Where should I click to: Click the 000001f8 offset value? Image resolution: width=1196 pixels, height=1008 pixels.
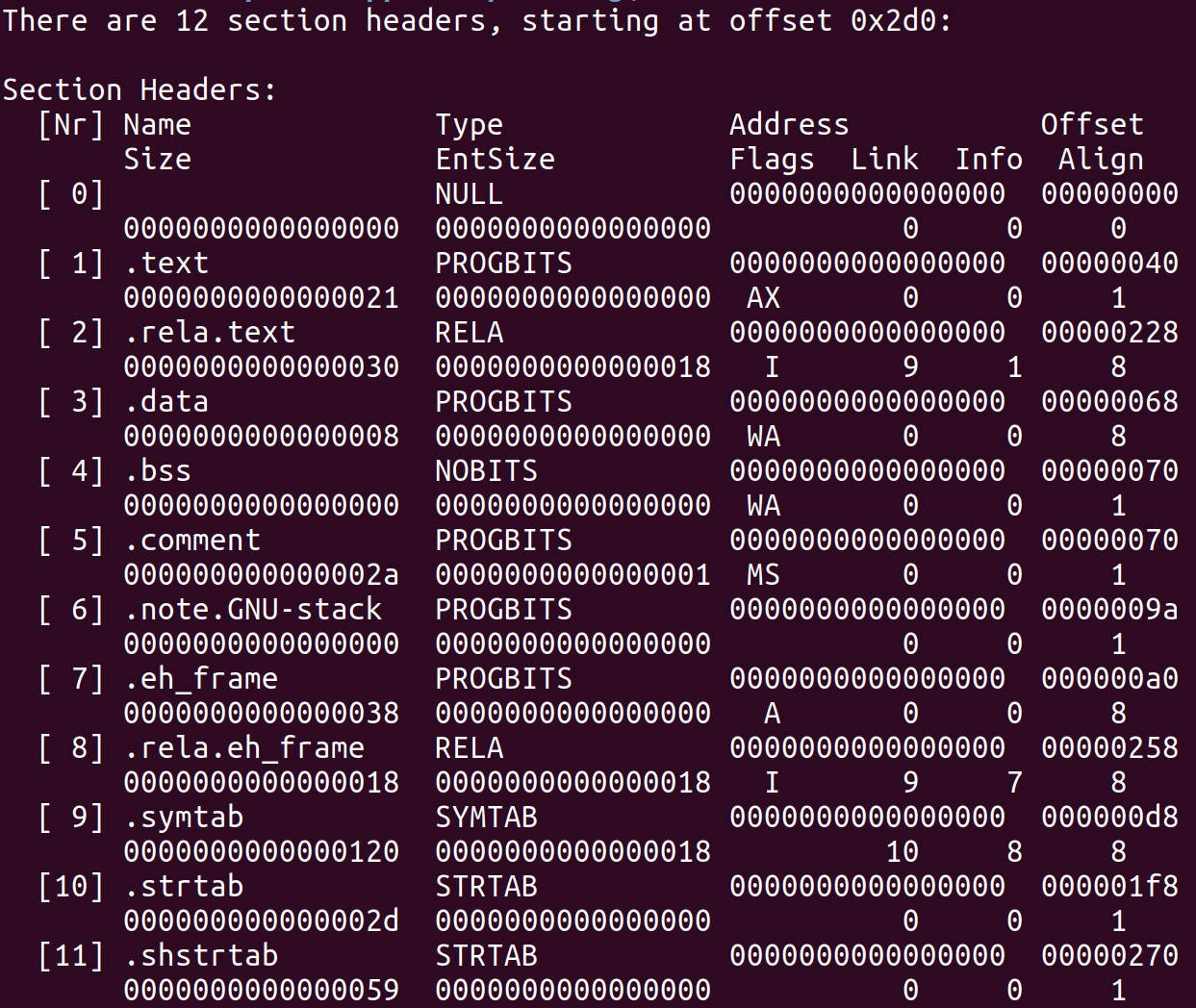[1109, 887]
